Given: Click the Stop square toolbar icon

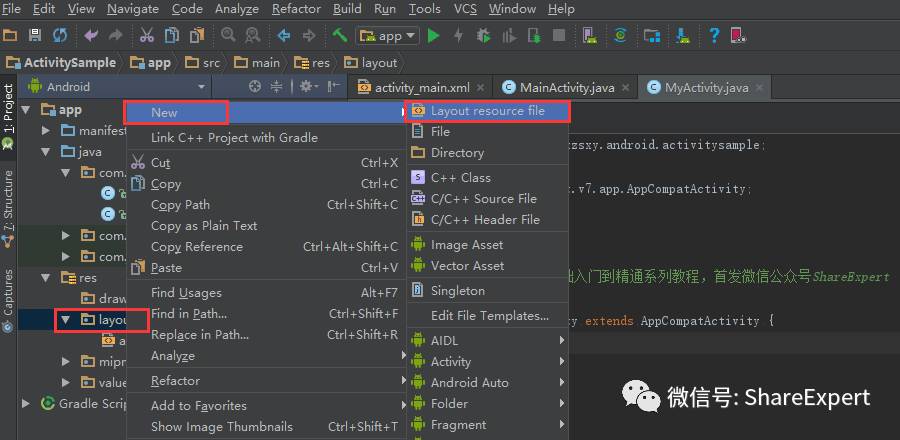Looking at the screenshot, I should [558, 36].
